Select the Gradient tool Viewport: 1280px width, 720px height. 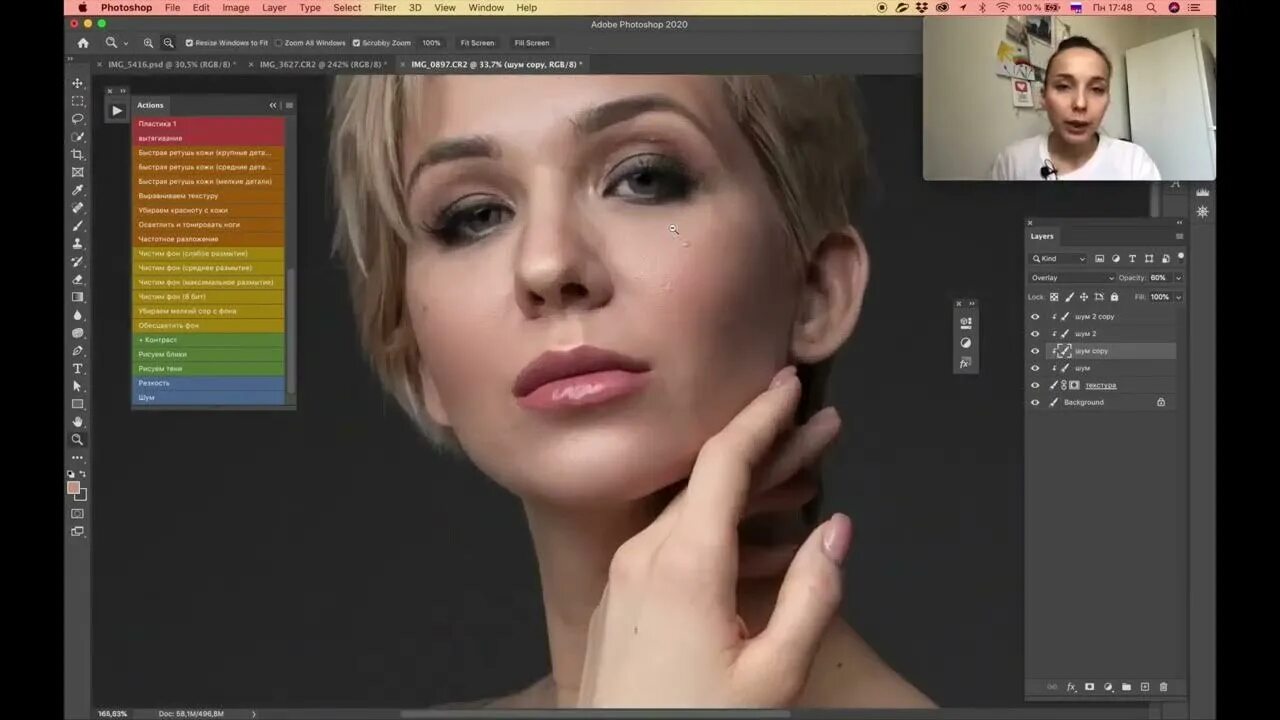pos(77,297)
